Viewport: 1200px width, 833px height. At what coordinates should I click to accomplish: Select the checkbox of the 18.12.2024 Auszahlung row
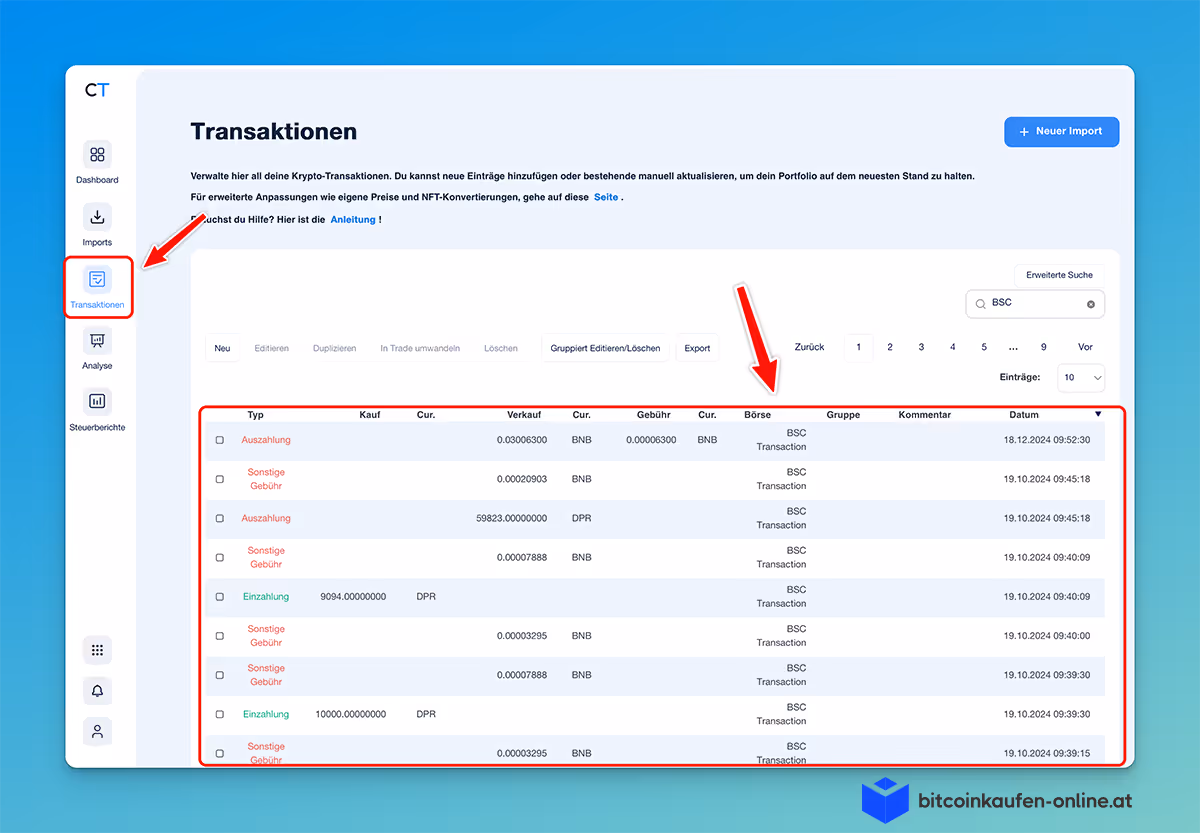click(220, 439)
